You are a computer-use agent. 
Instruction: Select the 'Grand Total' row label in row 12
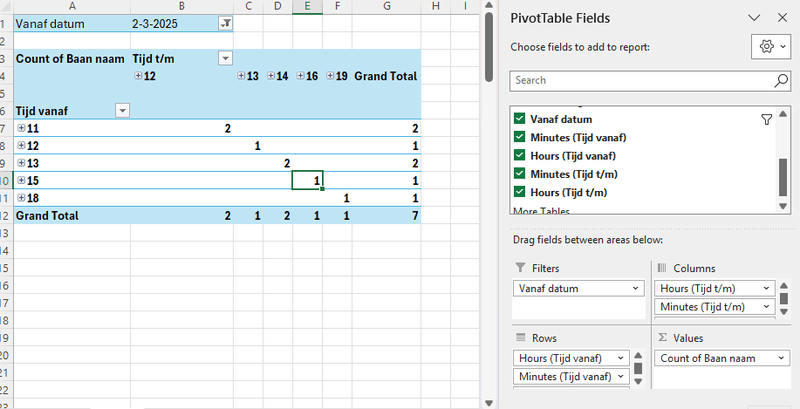click(x=72, y=216)
